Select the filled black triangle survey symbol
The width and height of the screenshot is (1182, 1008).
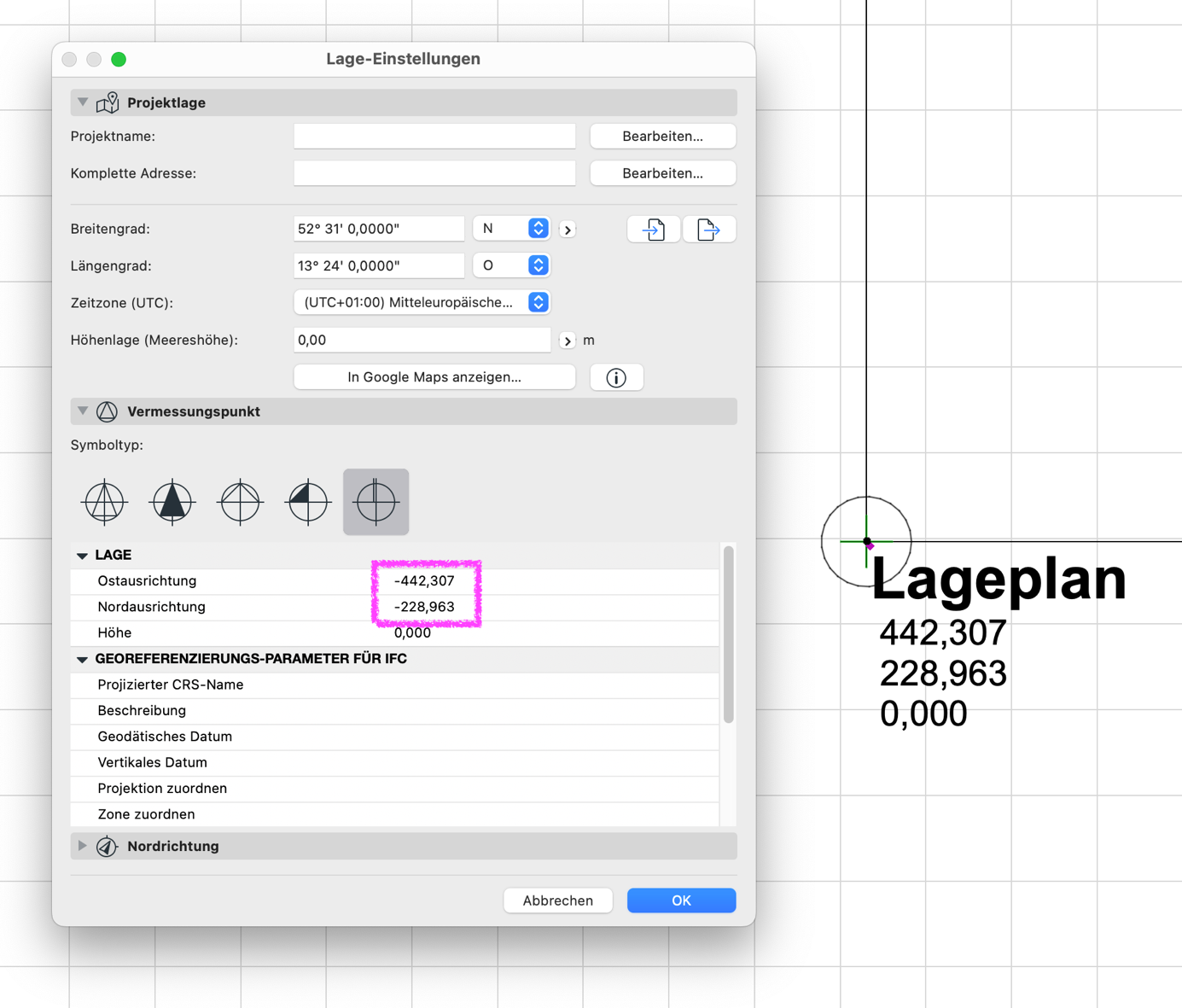[172, 502]
